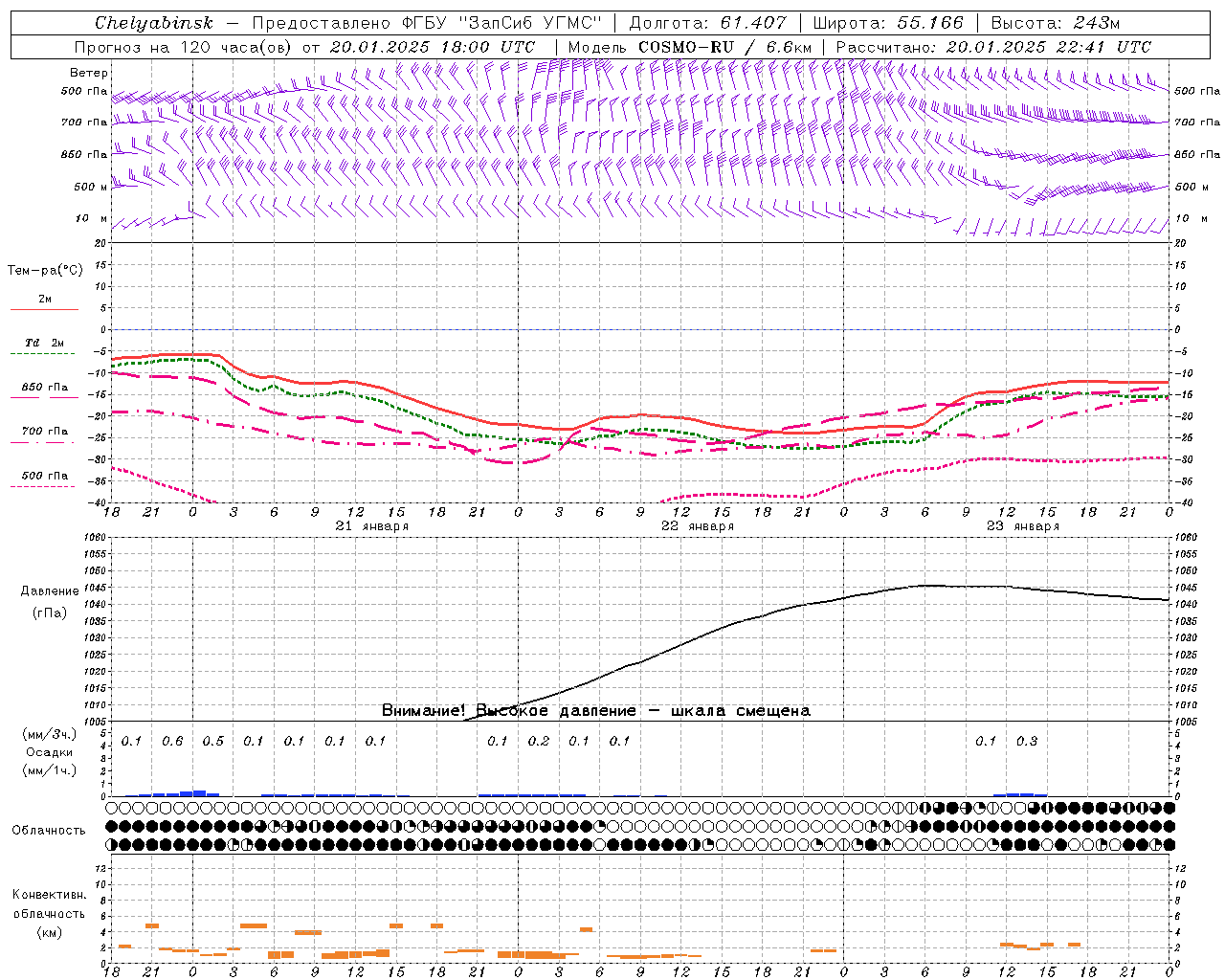The height and width of the screenshot is (980, 1225).
Task: Click the '2м' temperature legend entry
Action: [45, 300]
